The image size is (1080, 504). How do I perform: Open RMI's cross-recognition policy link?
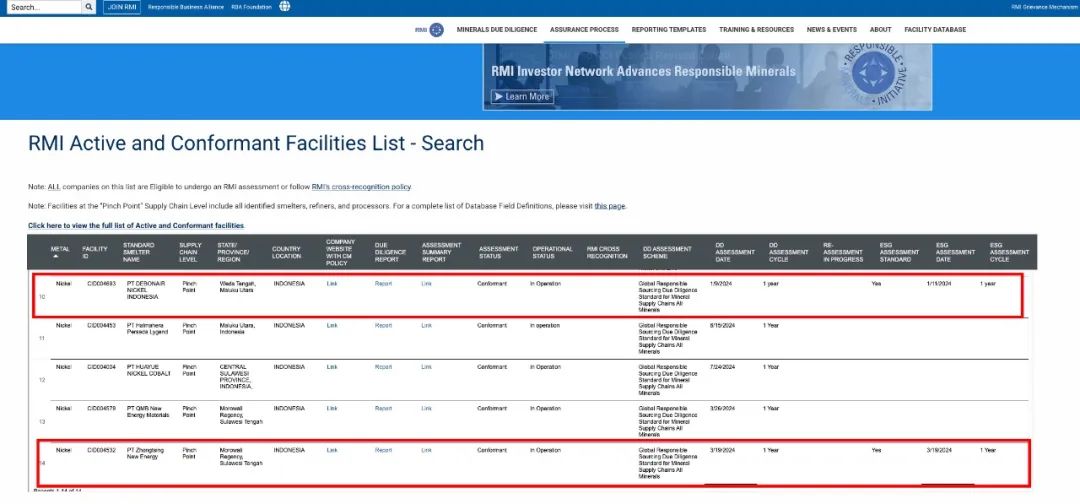click(361, 187)
